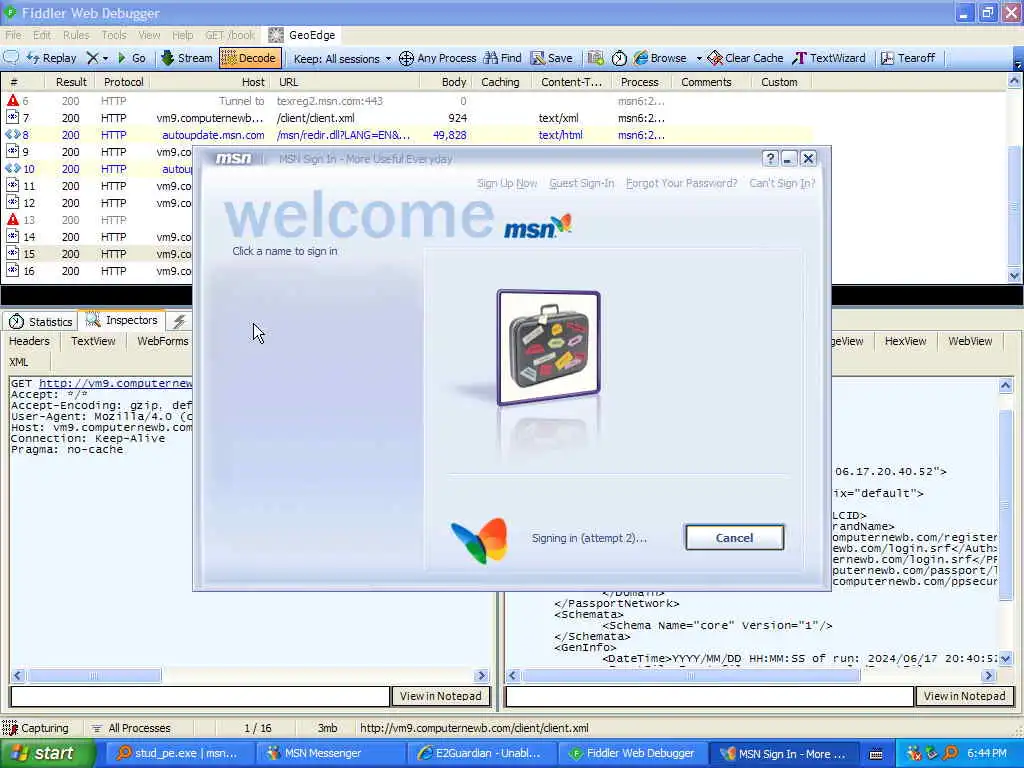Select the warning icon of session 13

tap(12, 219)
